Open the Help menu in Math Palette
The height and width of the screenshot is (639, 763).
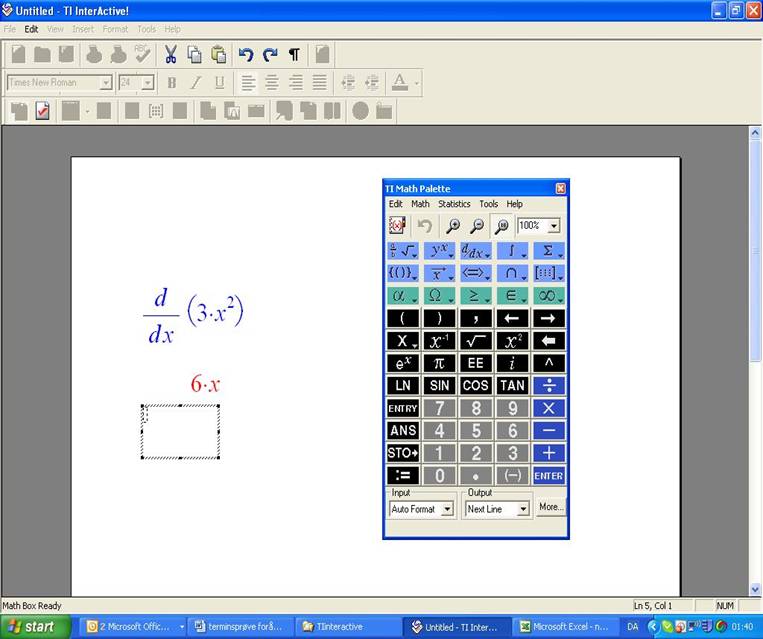point(514,204)
